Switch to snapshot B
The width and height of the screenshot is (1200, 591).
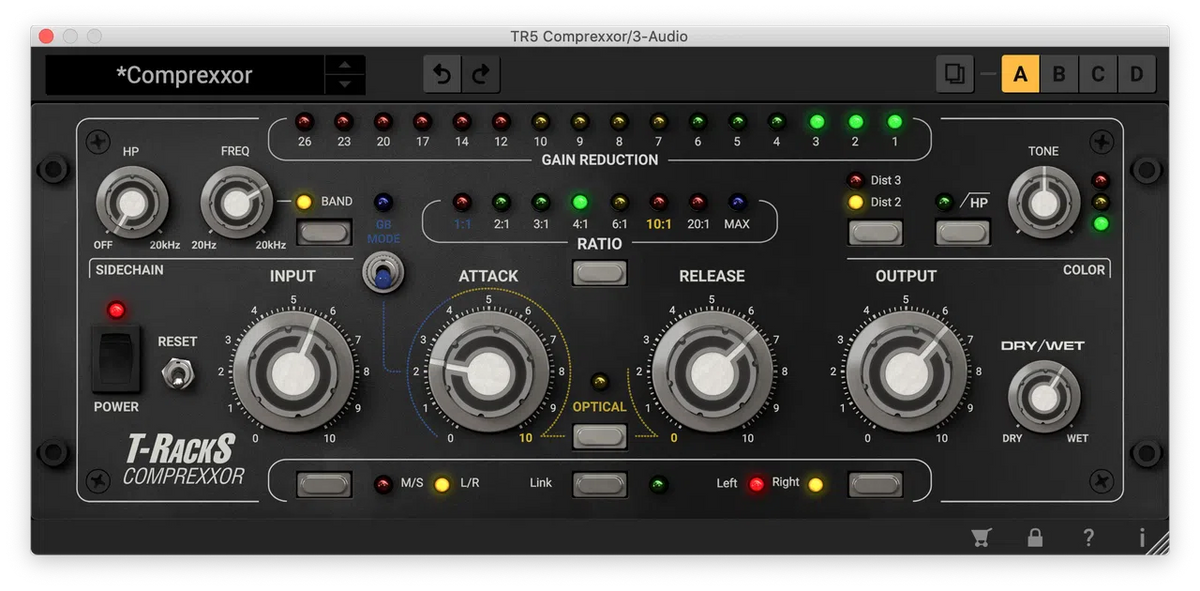click(x=1059, y=73)
